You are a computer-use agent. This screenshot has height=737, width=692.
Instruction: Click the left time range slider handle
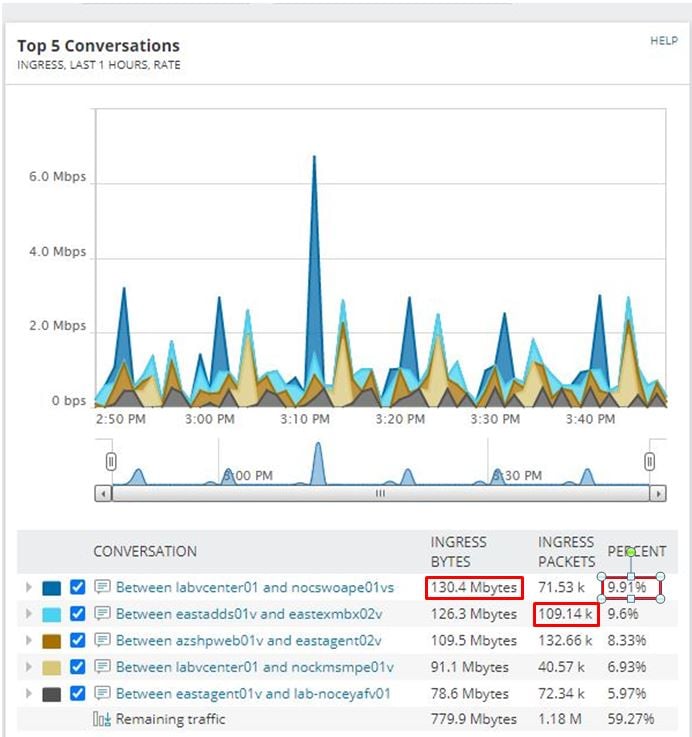pos(111,461)
